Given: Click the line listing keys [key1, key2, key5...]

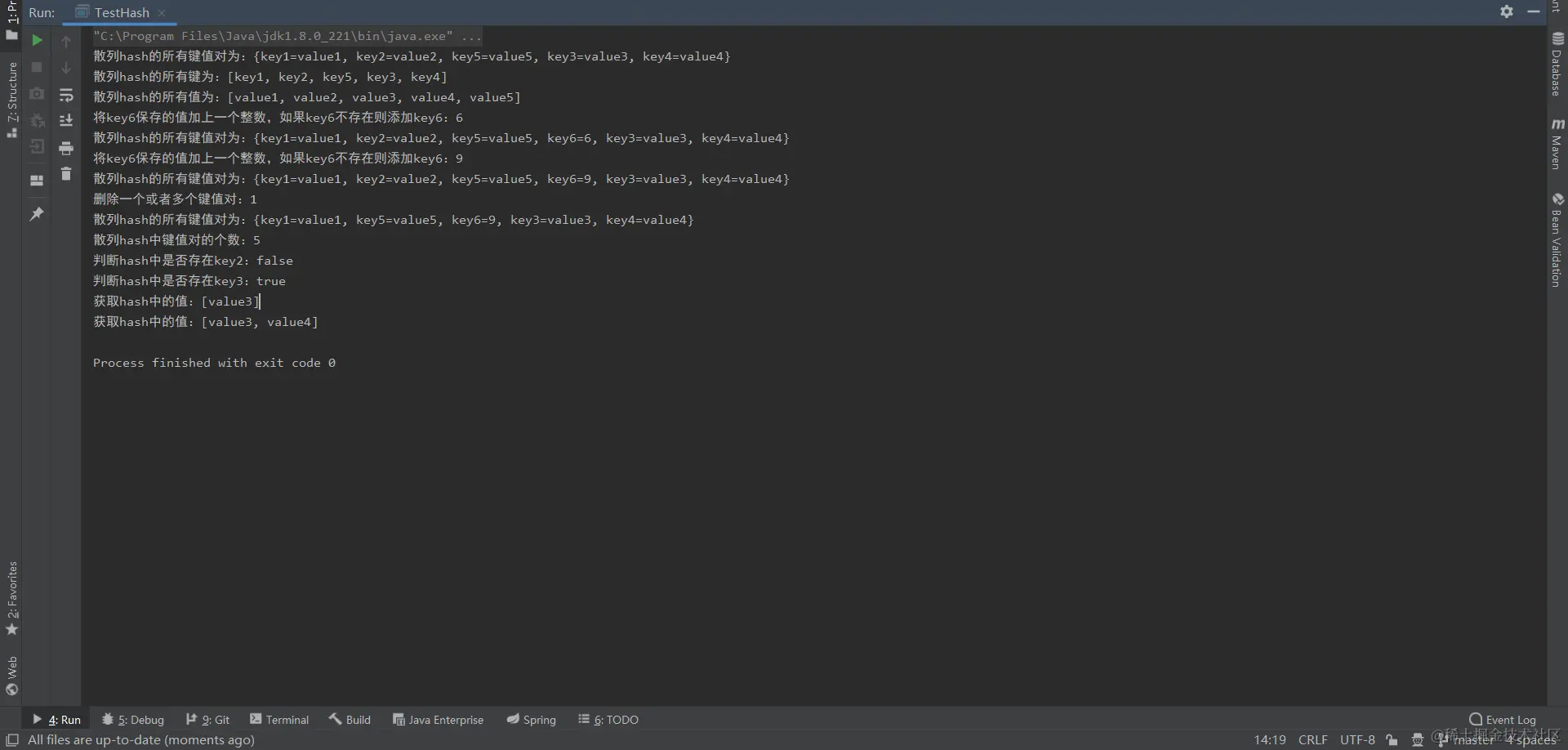Looking at the screenshot, I should coord(270,77).
